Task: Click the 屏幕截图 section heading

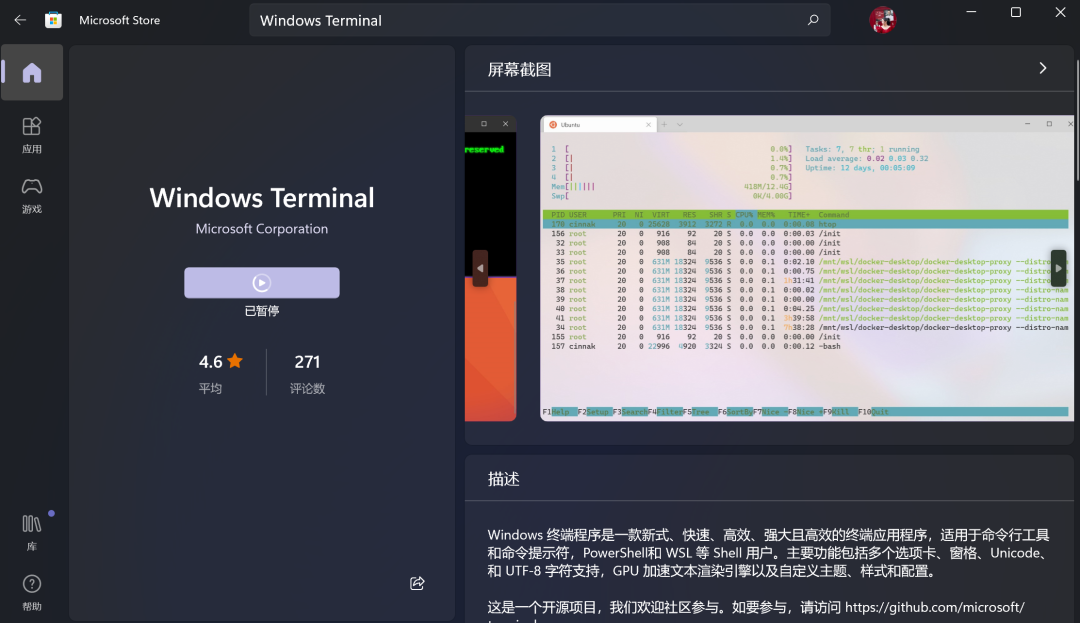Action: point(519,70)
